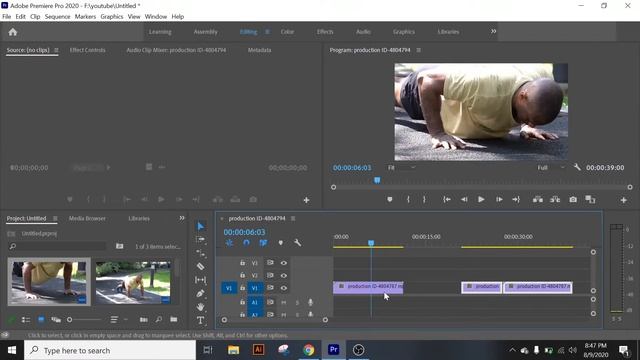Image resolution: width=640 pixels, height=360 pixels.
Task: Select the Ripple Edit tool
Action: (200, 253)
